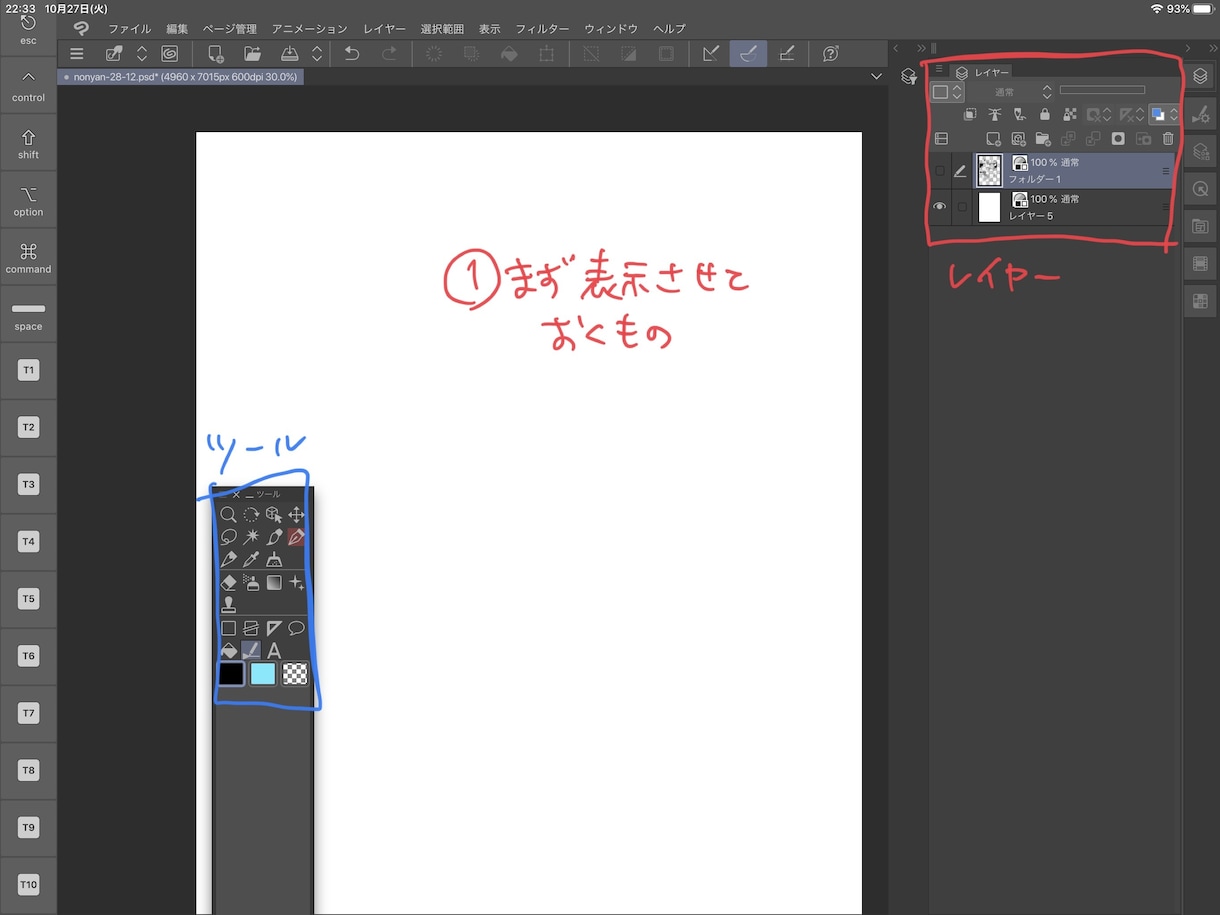The image size is (1220, 915).
Task: Select the Ruler triangle tool
Action: pyautogui.click(x=273, y=628)
